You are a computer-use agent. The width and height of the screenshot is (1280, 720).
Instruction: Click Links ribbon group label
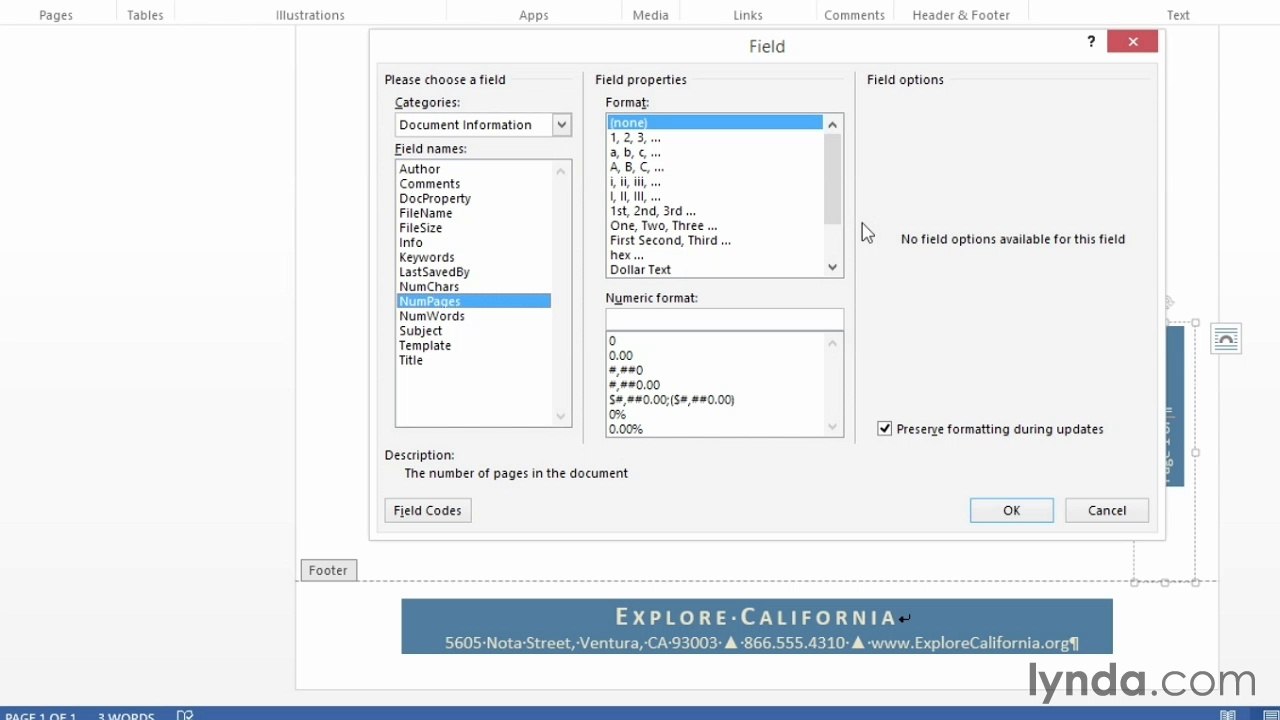coord(748,15)
